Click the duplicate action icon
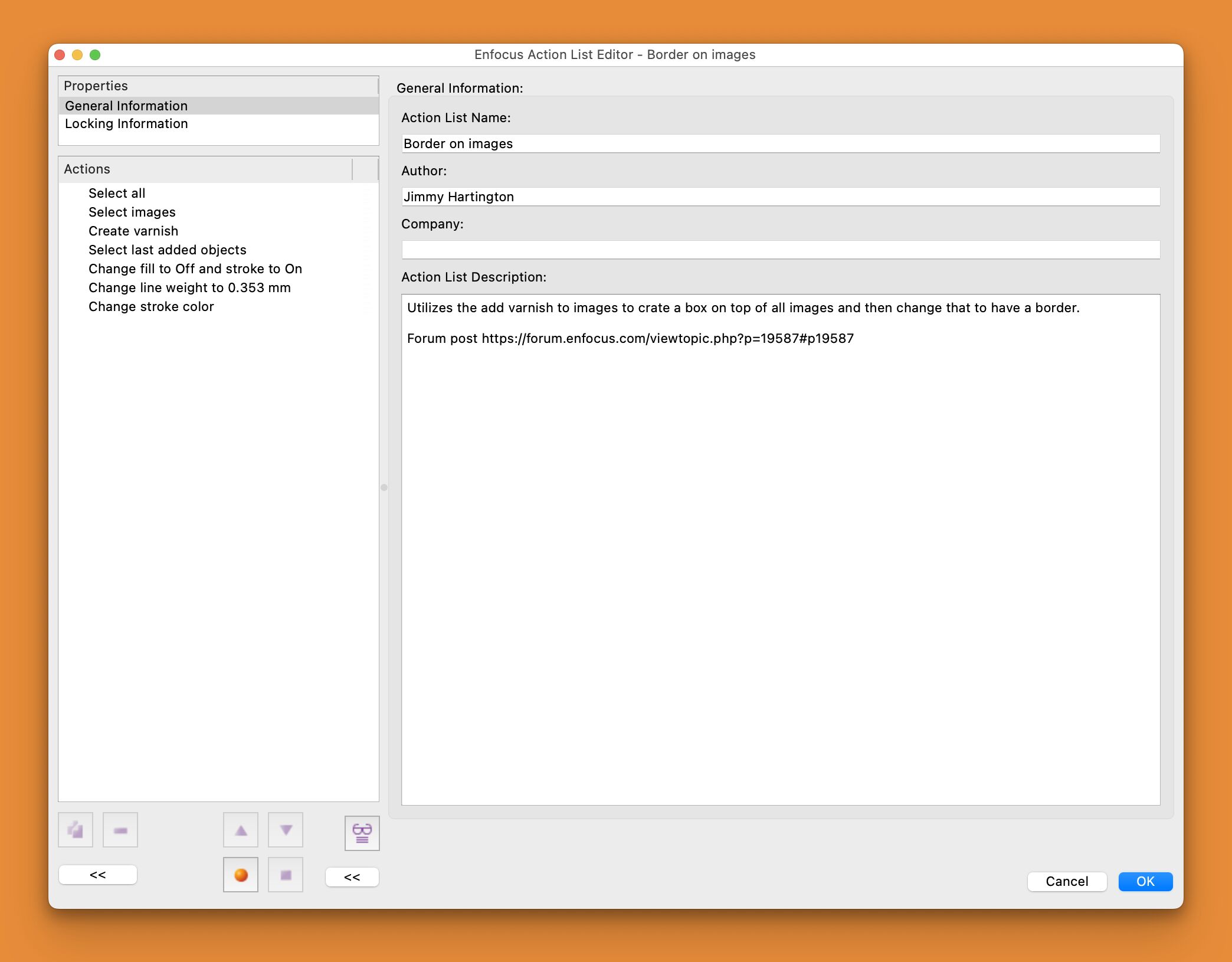 click(75, 830)
